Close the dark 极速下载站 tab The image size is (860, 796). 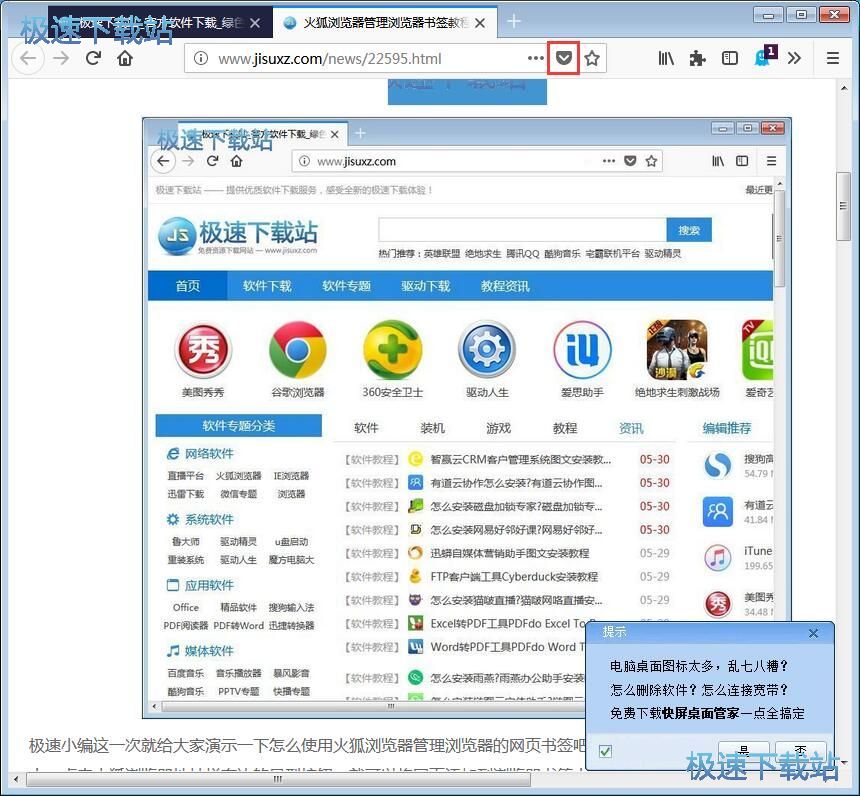point(255,23)
